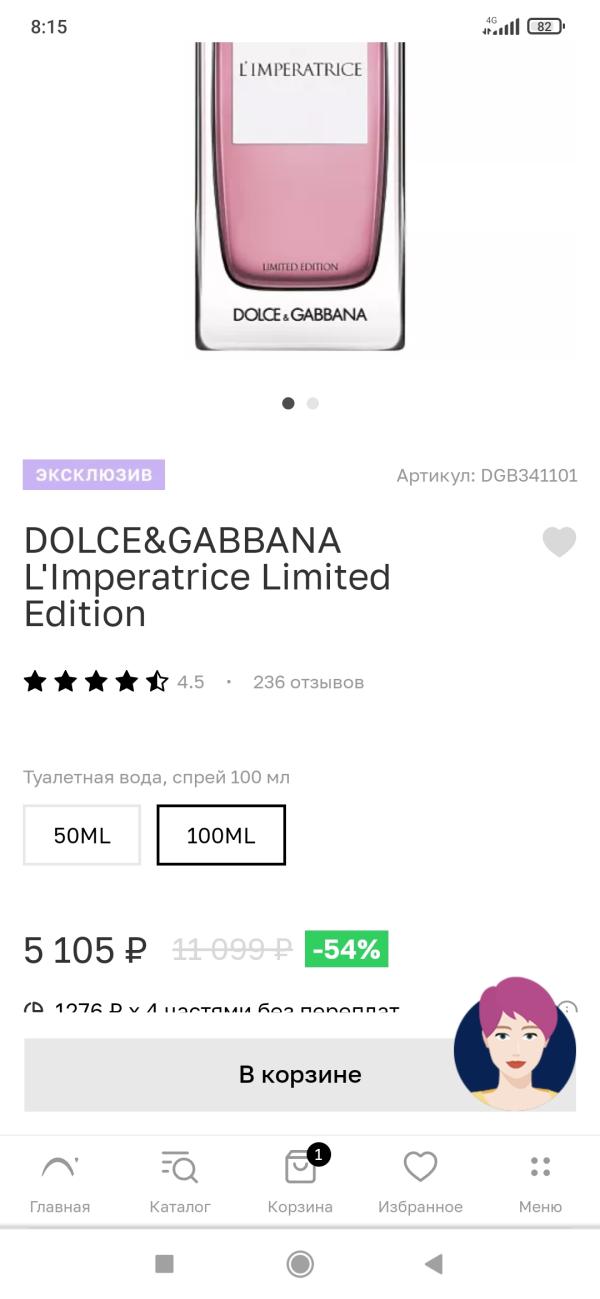This screenshot has height=1299, width=600.
Task: Tap the Эксклюзив badge
Action: tap(94, 475)
